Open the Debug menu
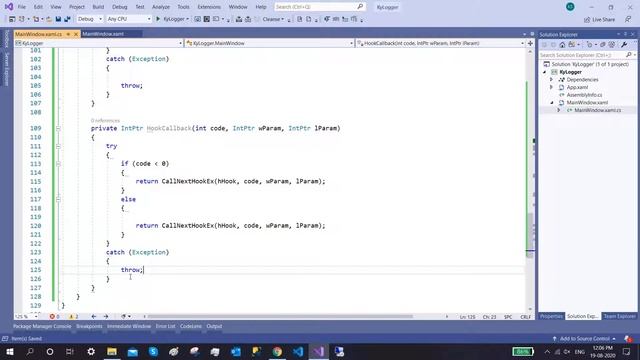The height and width of the screenshot is (360, 640). coord(120,7)
